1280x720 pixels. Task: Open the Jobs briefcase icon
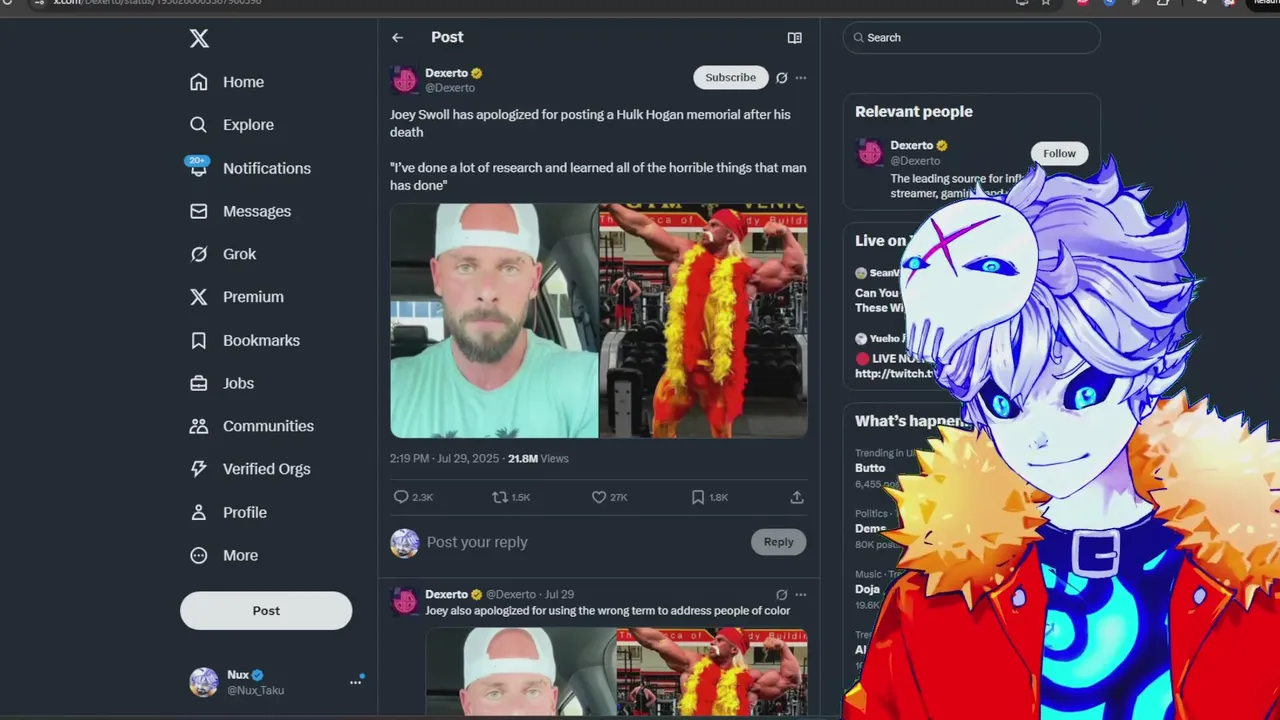(199, 383)
